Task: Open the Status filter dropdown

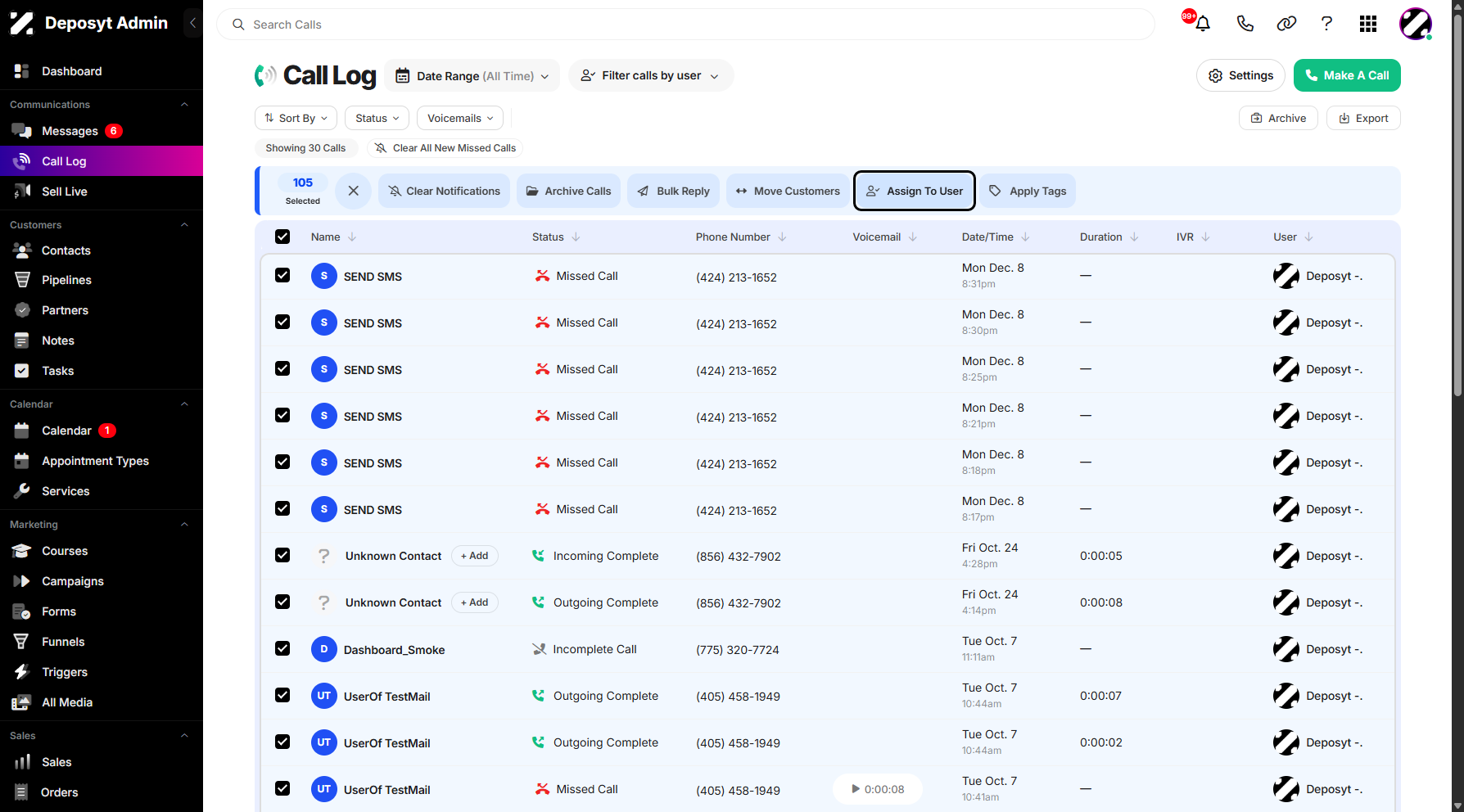Action: click(377, 118)
